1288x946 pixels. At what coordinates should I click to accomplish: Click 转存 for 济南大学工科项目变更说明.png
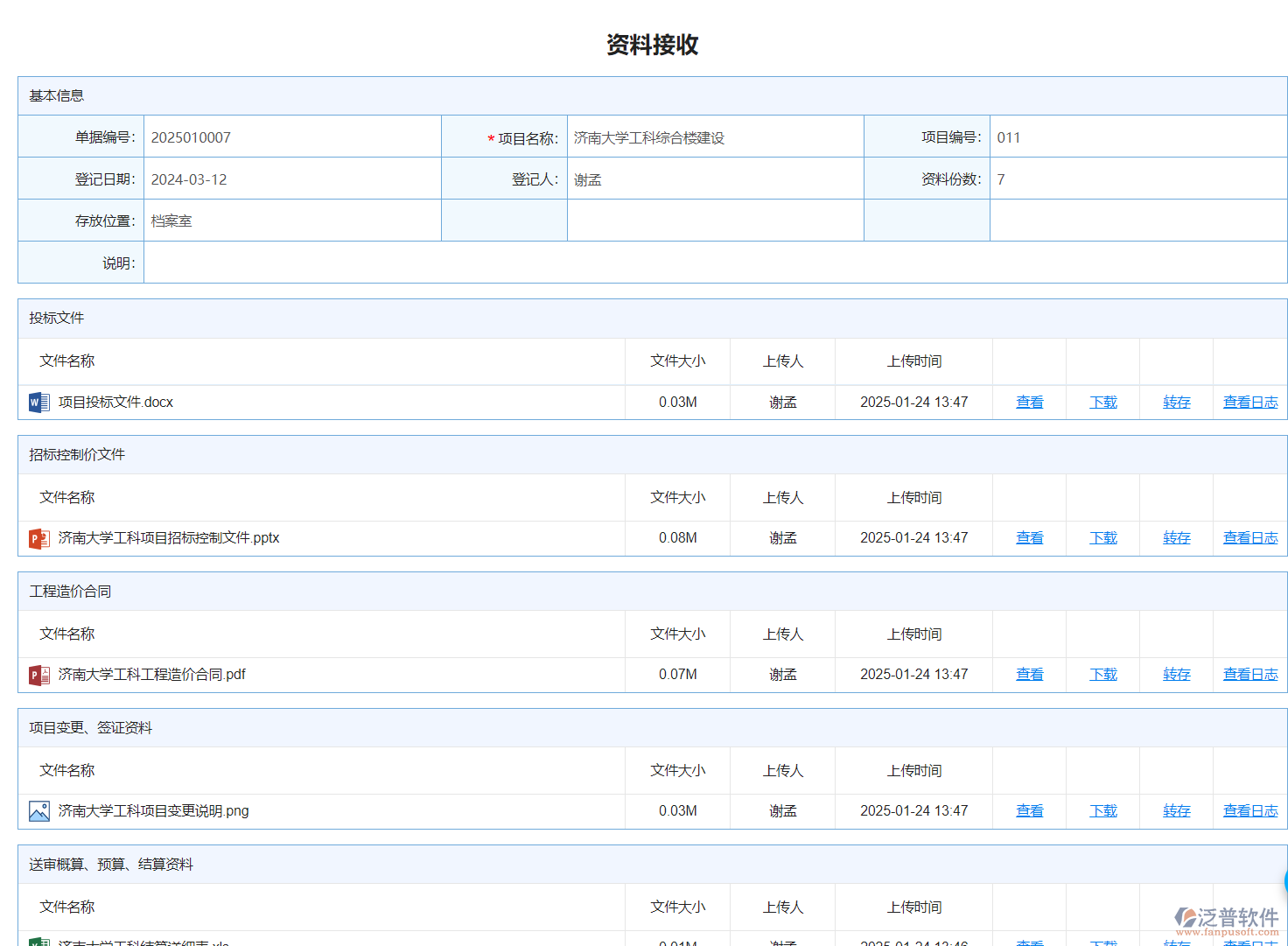click(x=1176, y=811)
